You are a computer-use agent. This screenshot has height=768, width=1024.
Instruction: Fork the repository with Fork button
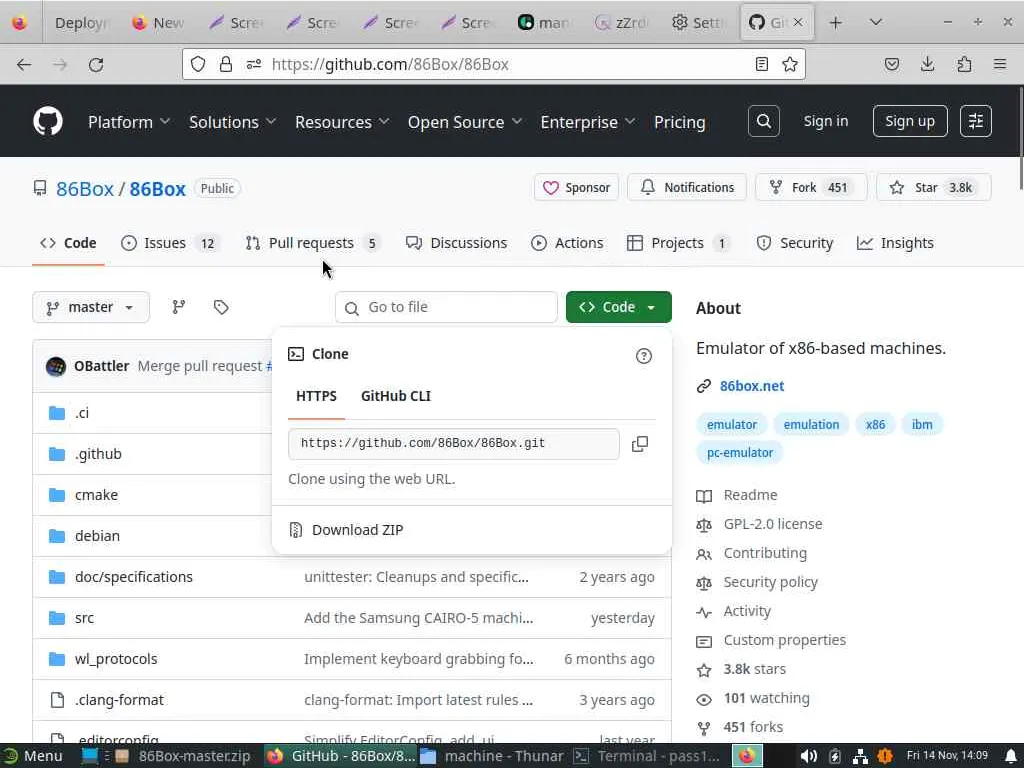pos(811,188)
